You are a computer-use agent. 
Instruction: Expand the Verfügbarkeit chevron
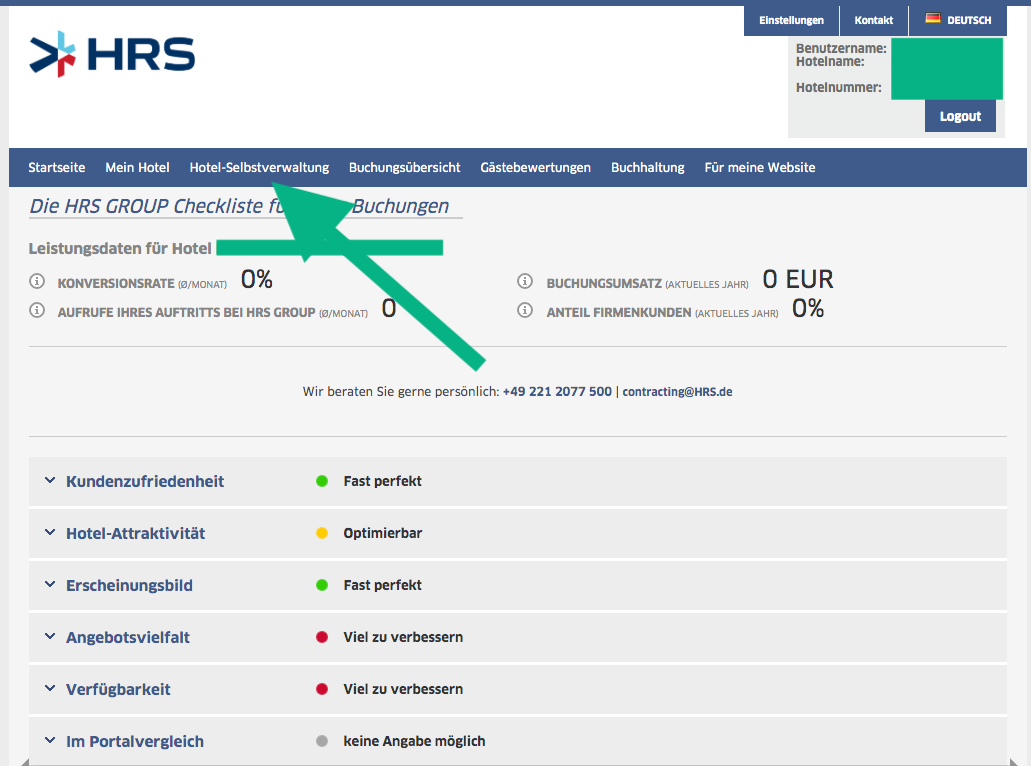50,688
